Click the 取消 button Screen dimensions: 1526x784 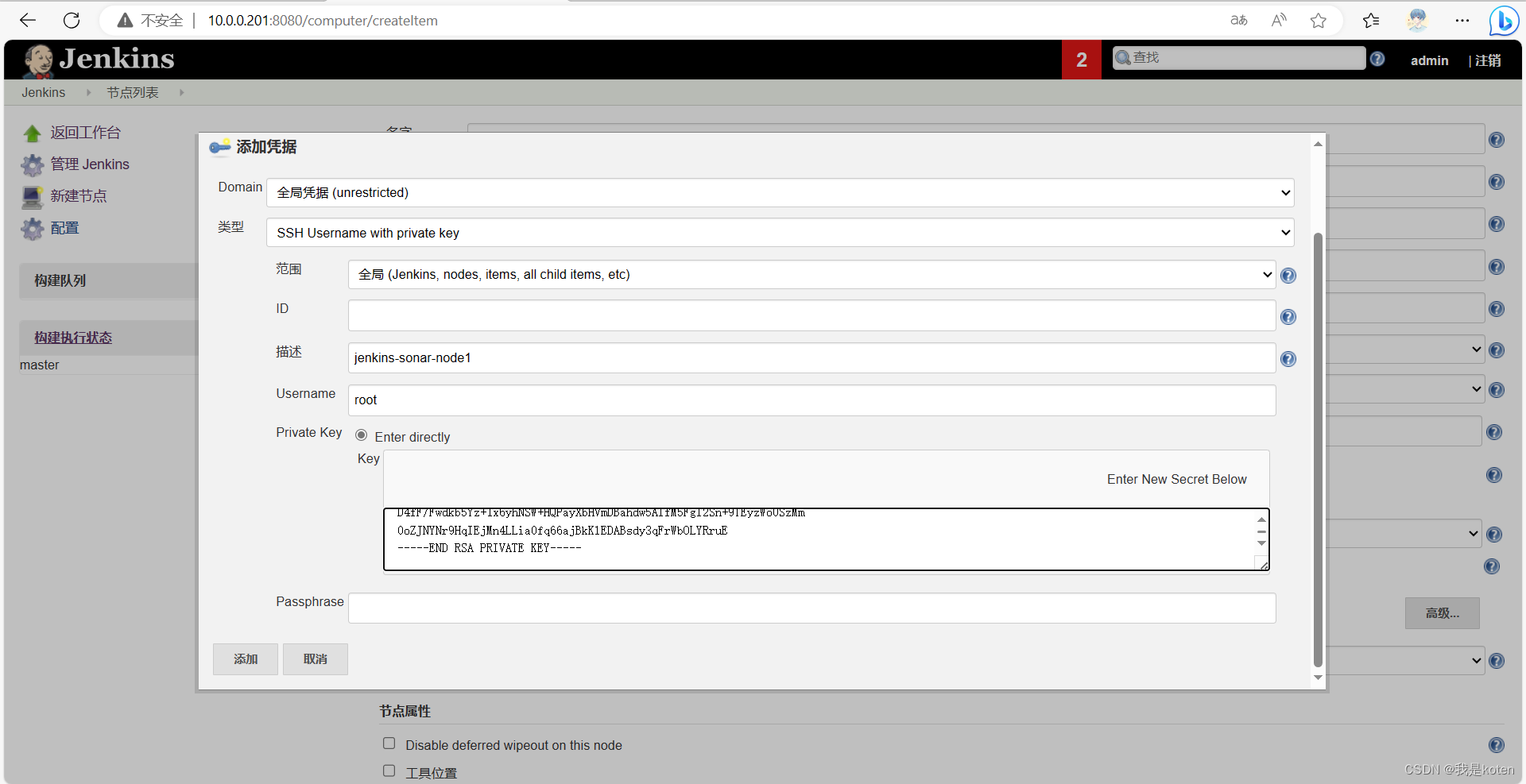(x=316, y=659)
